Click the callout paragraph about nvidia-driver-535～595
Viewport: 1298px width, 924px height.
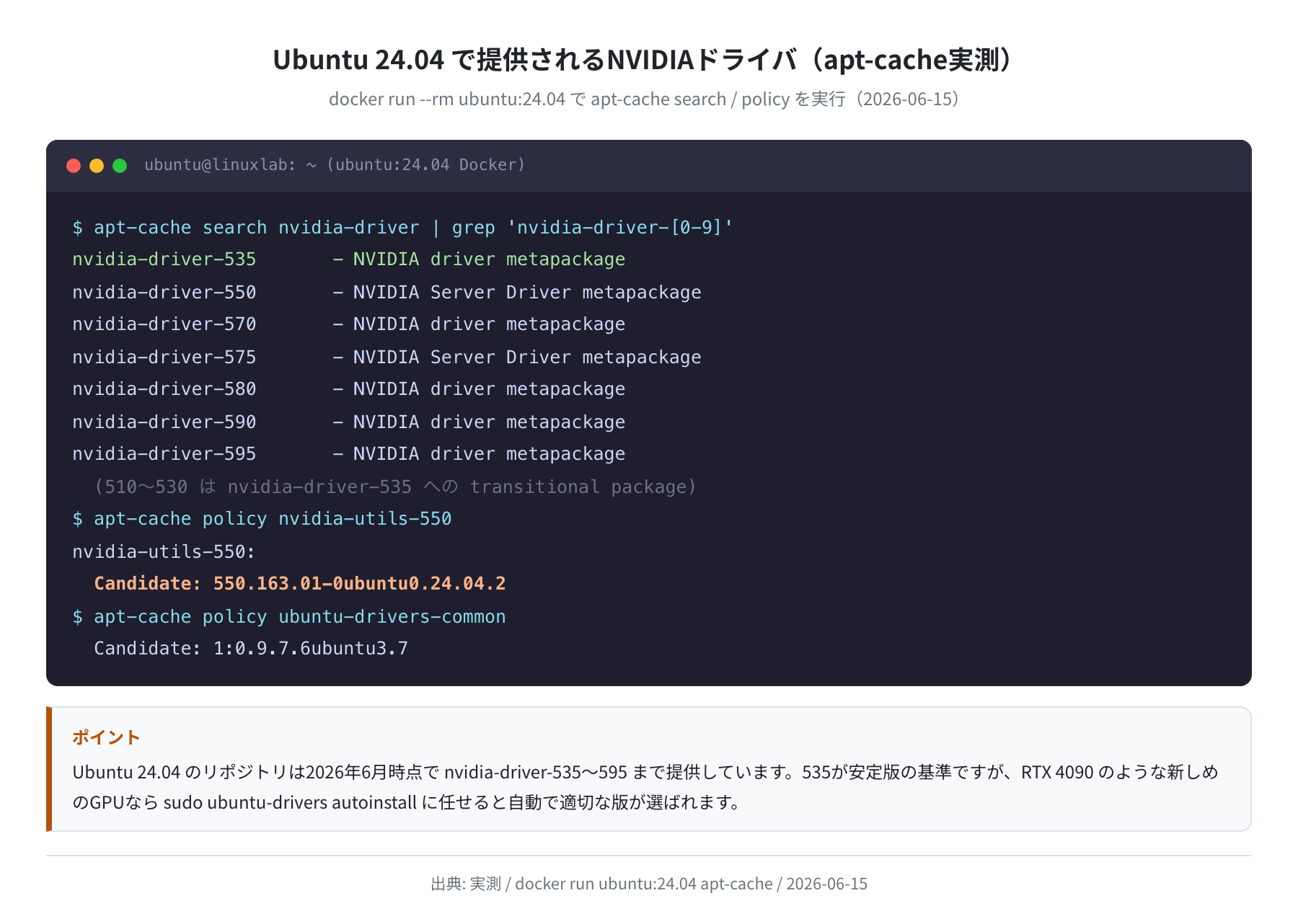[x=645, y=787]
